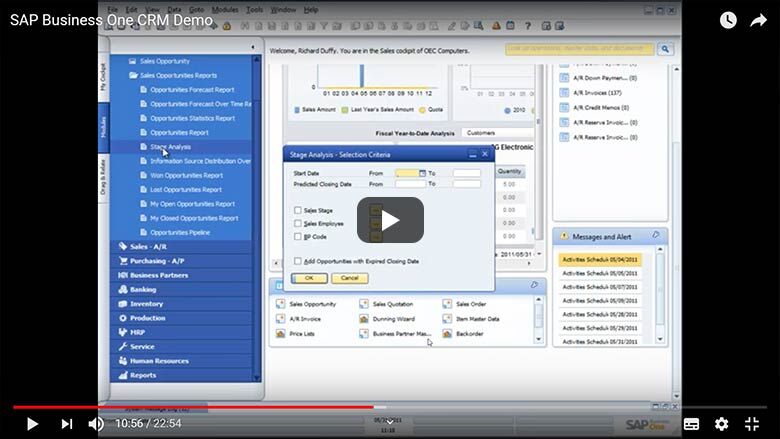This screenshot has height=439, width=780.
Task: Open the Edit menu
Action: click(x=131, y=9)
